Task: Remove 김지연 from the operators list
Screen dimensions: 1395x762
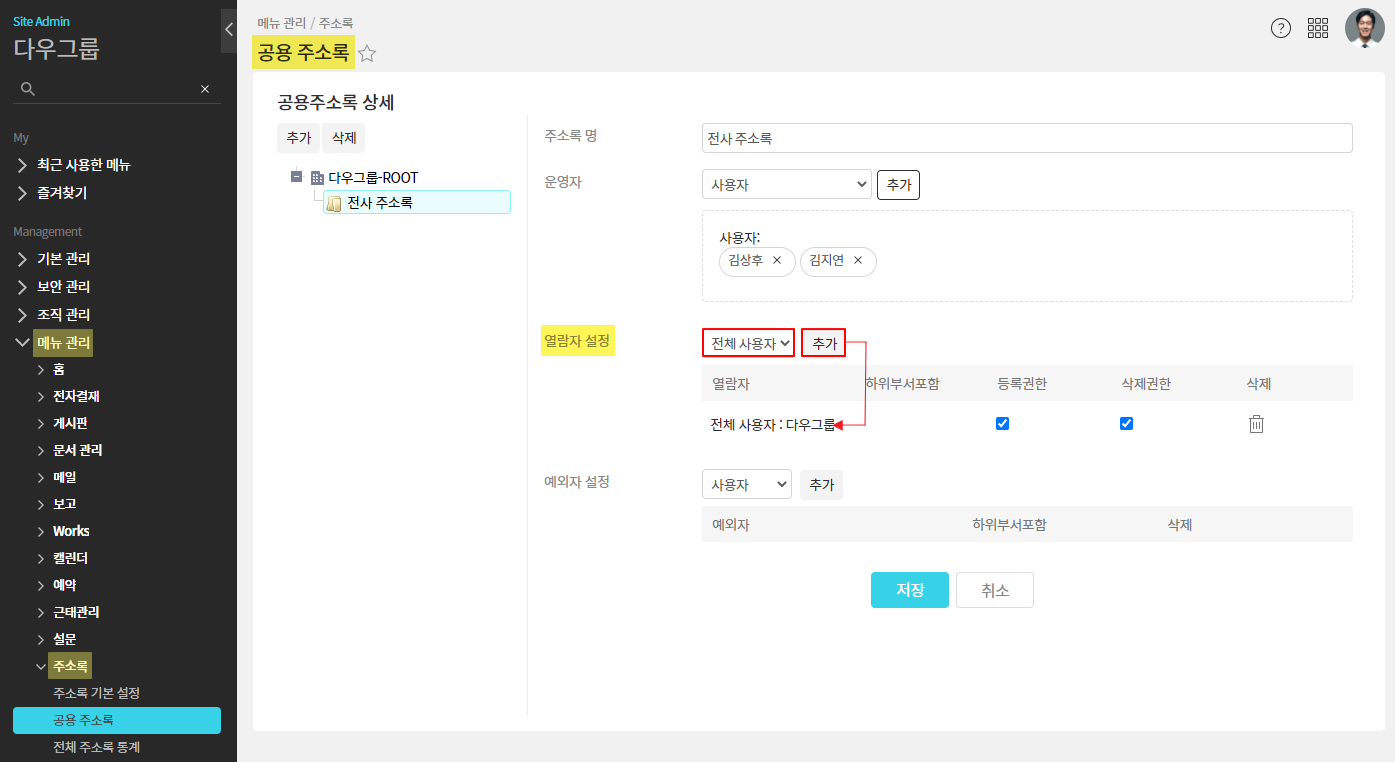Action: pos(858,261)
